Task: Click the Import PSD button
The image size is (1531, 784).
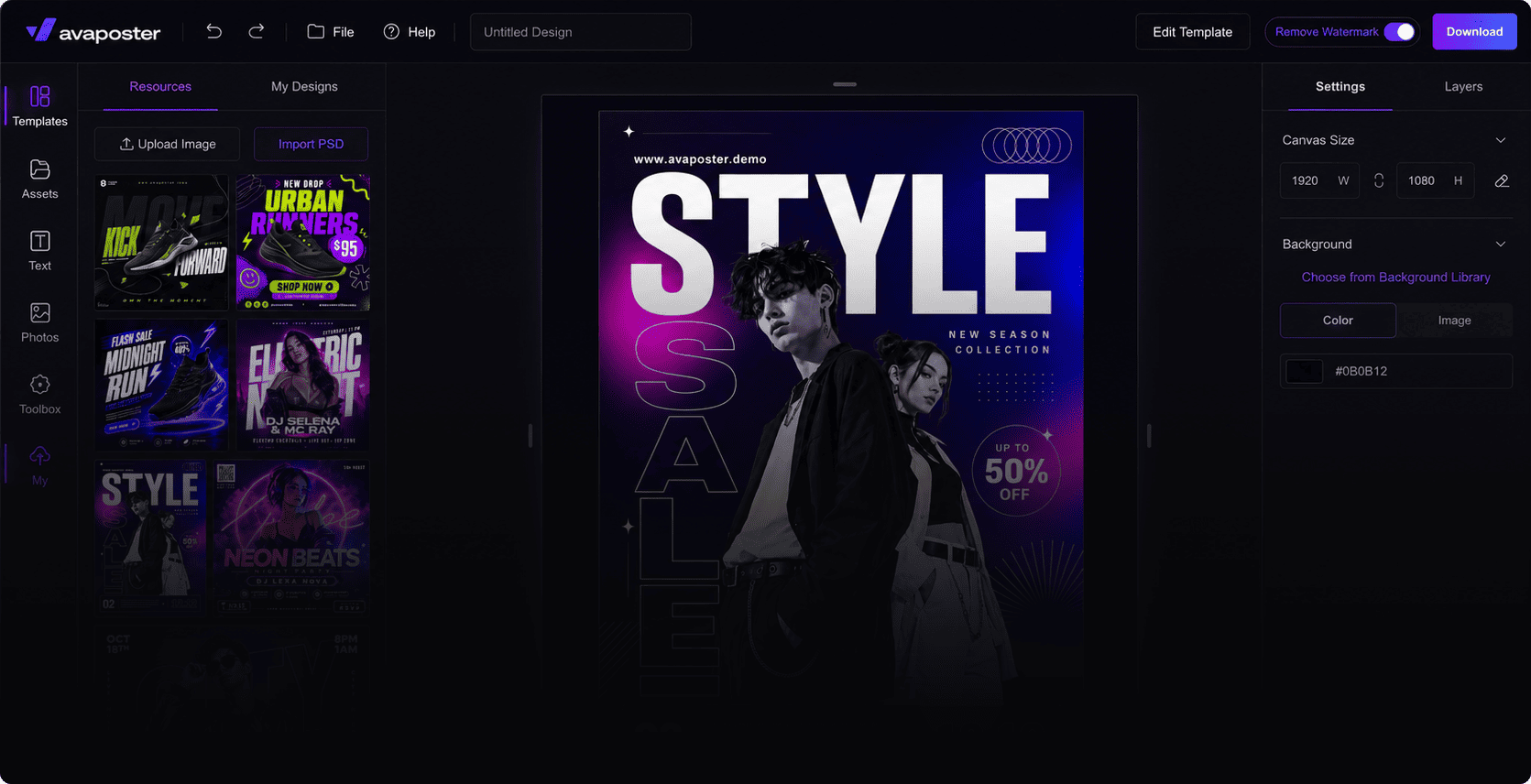Action: pos(312,144)
